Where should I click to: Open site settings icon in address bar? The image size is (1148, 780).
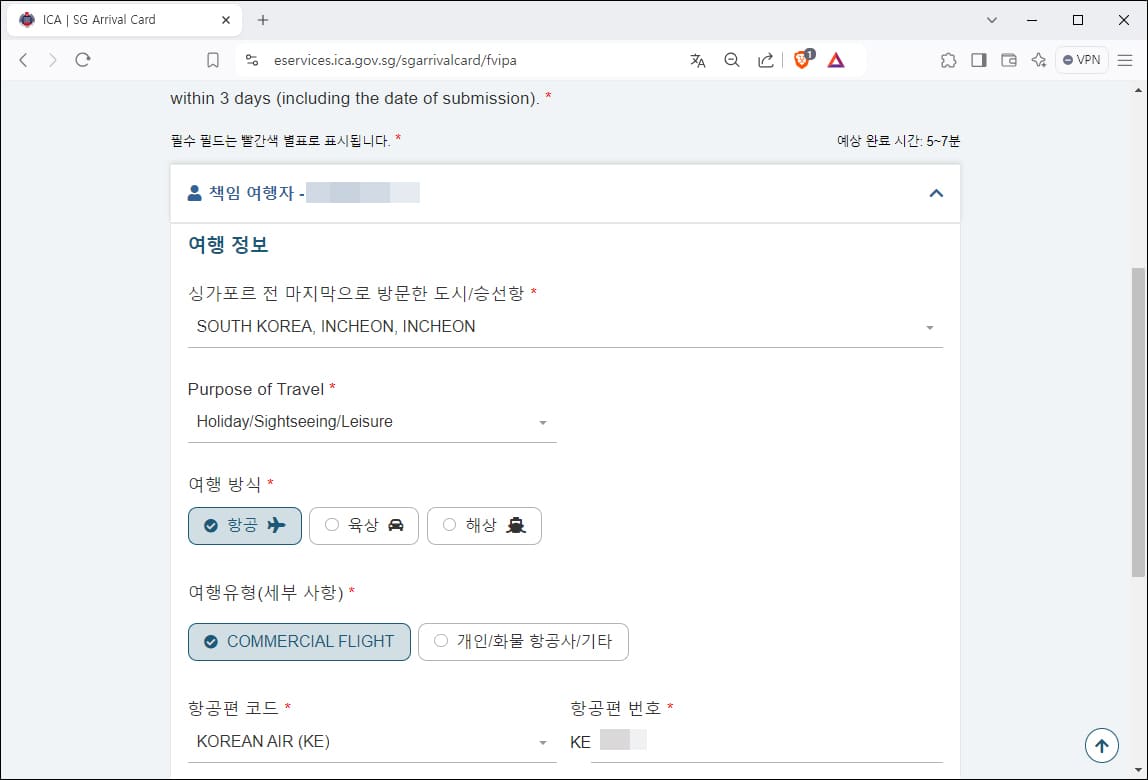[252, 60]
